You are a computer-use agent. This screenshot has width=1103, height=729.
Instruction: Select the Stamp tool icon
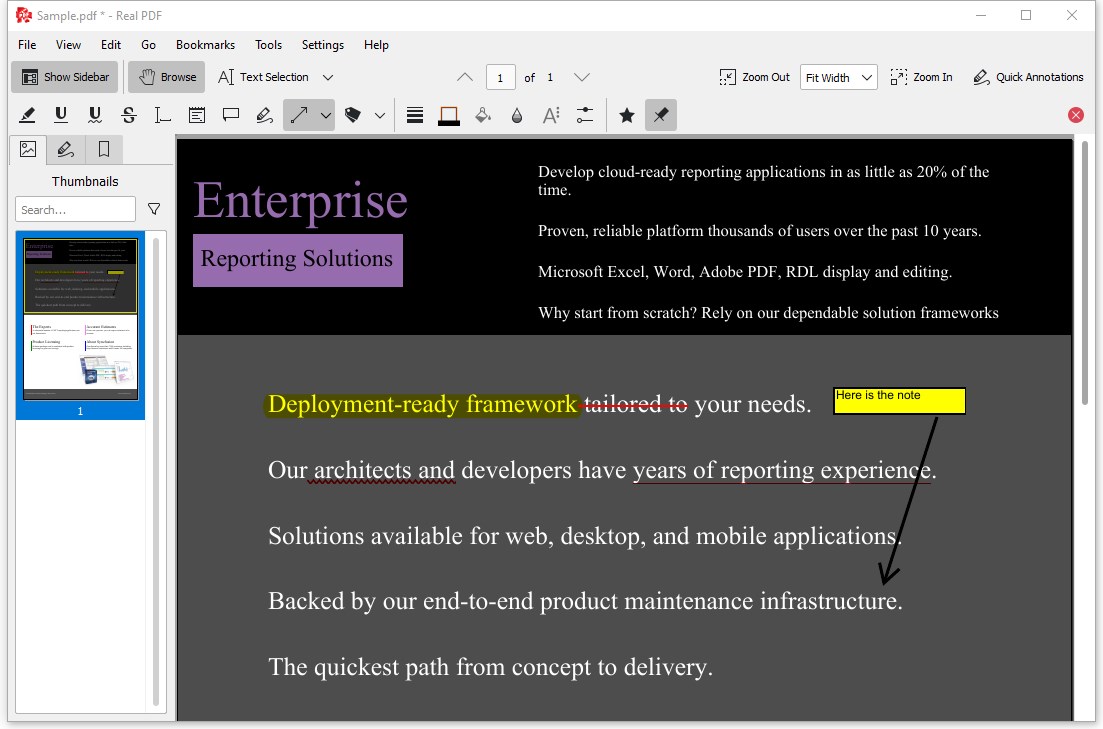353,115
